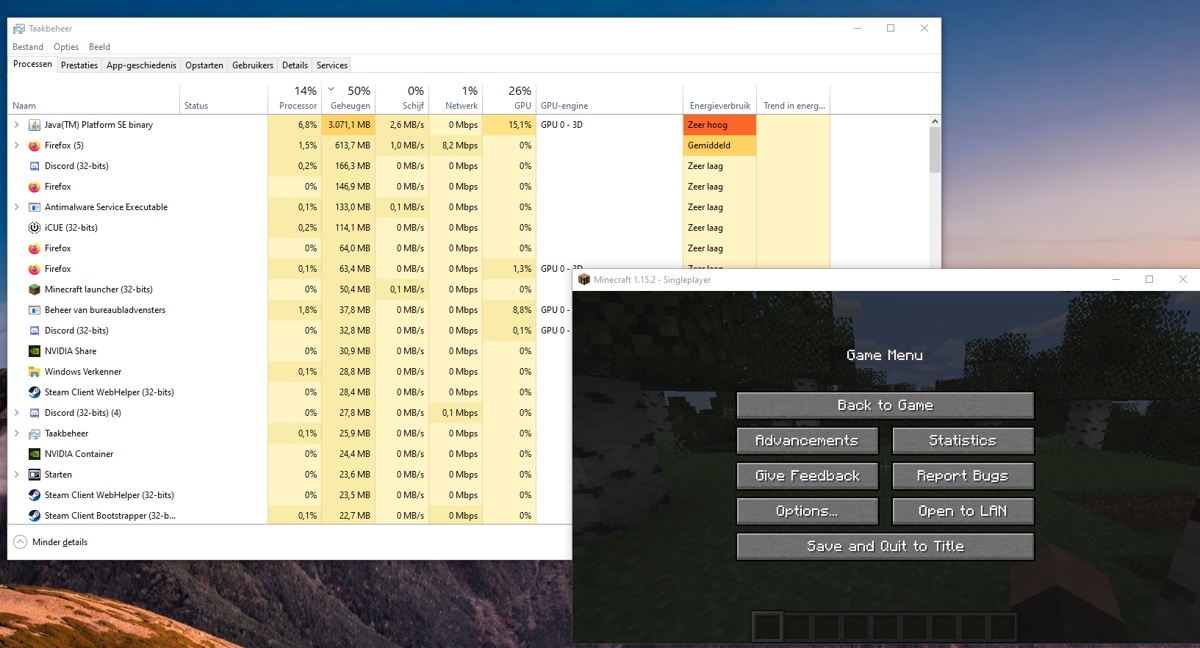This screenshot has height=648, width=1200.
Task: Expand the Discord (32-bits) (4) group
Action: click(x=16, y=413)
